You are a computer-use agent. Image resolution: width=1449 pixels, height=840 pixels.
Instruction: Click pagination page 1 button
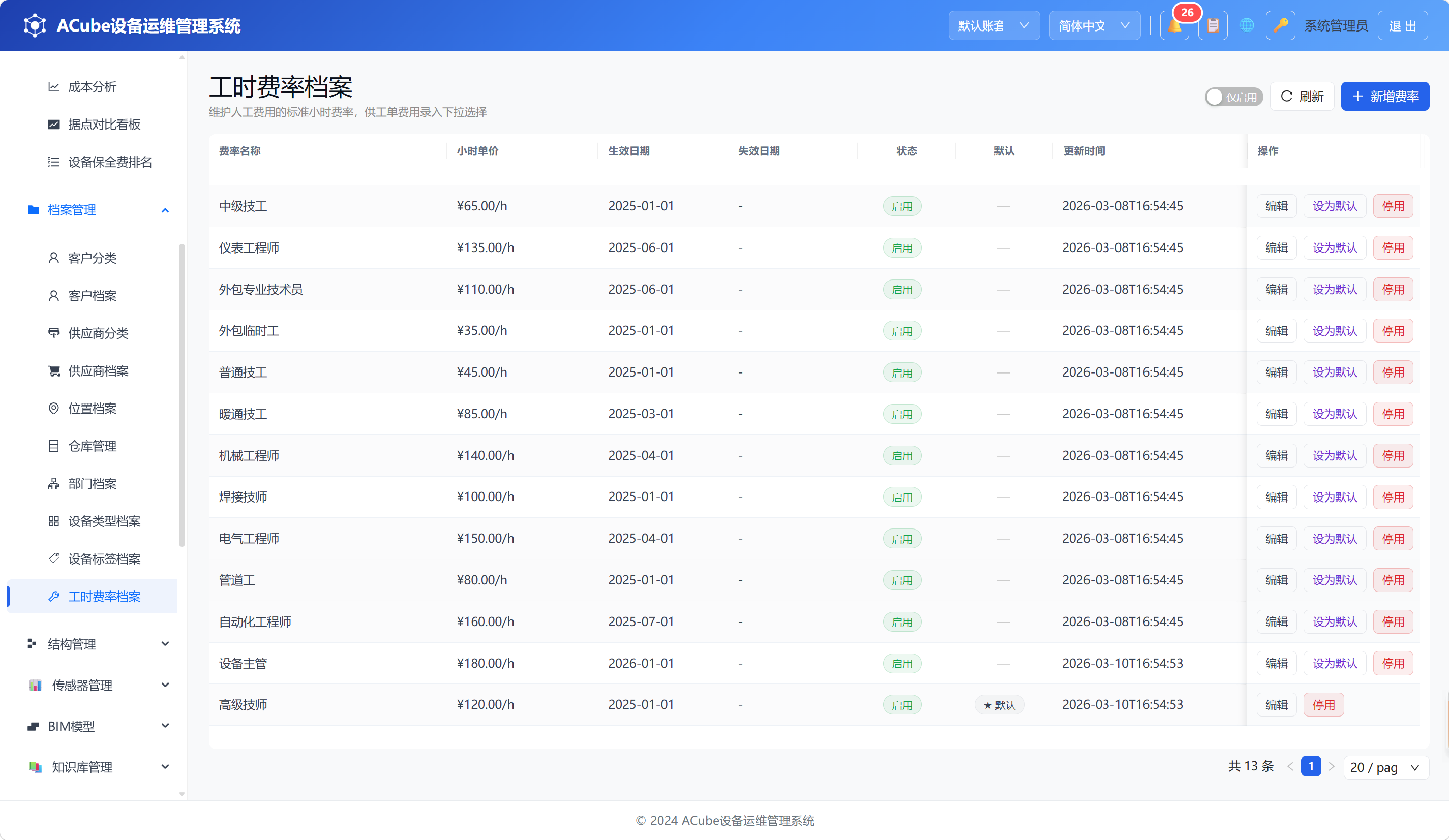click(x=1311, y=766)
